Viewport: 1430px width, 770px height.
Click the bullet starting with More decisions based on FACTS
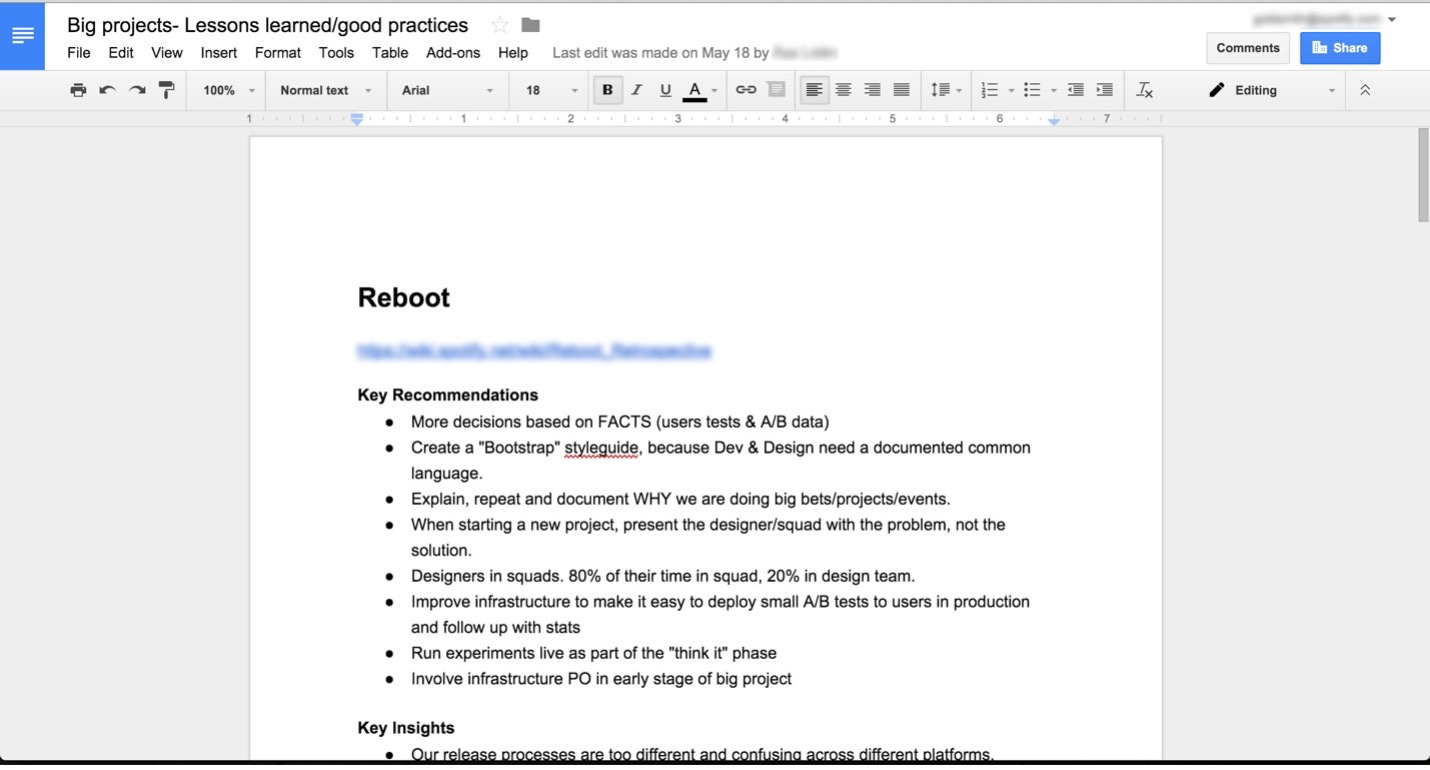[620, 422]
